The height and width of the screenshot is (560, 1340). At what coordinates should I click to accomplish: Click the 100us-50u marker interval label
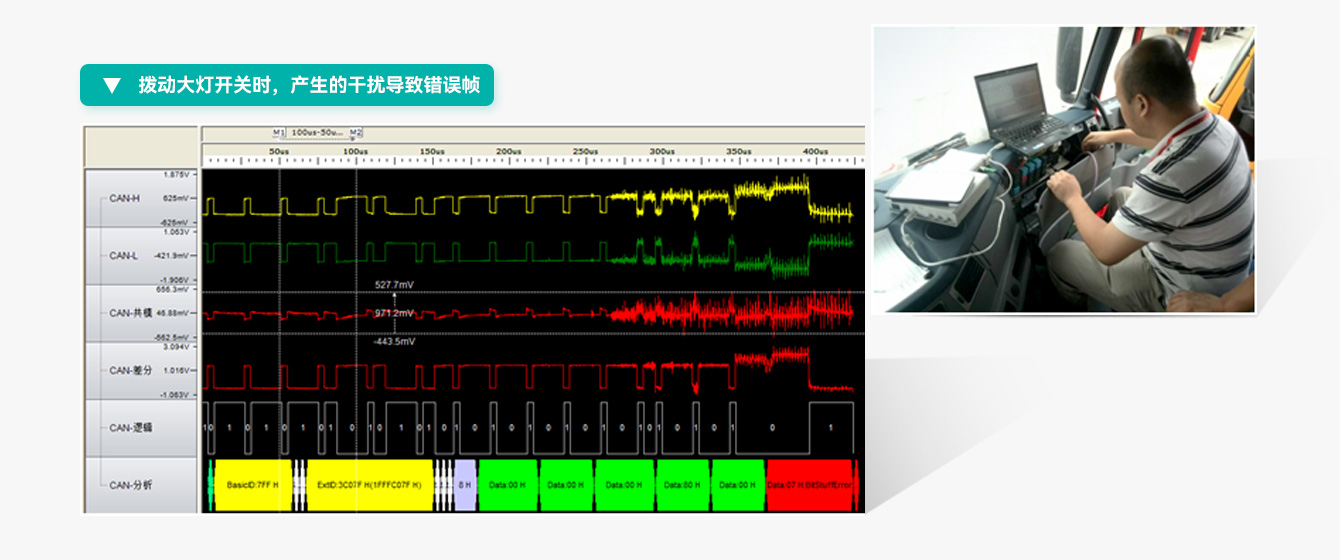[x=317, y=132]
